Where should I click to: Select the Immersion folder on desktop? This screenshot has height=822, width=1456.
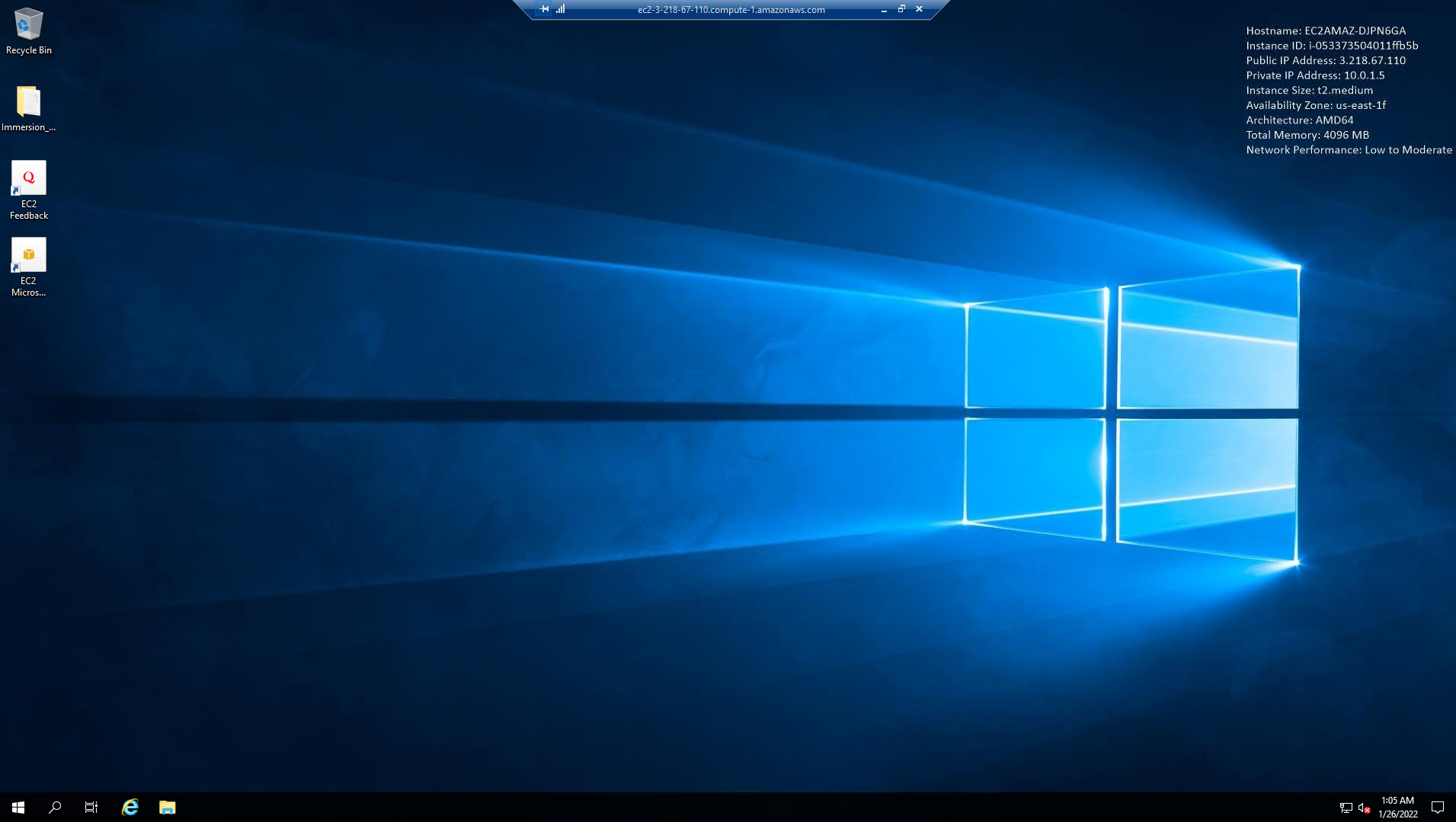29,108
